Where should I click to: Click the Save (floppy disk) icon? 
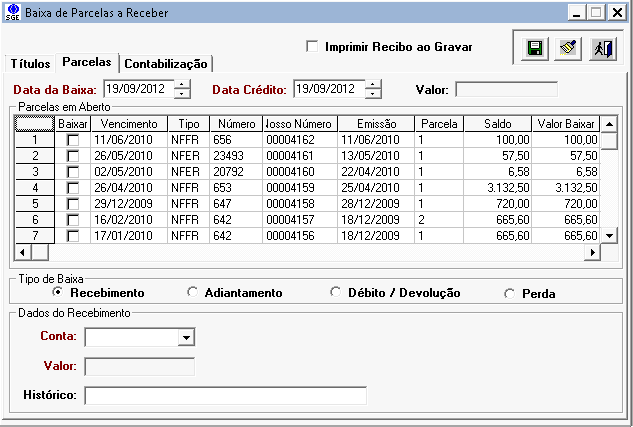coord(534,49)
